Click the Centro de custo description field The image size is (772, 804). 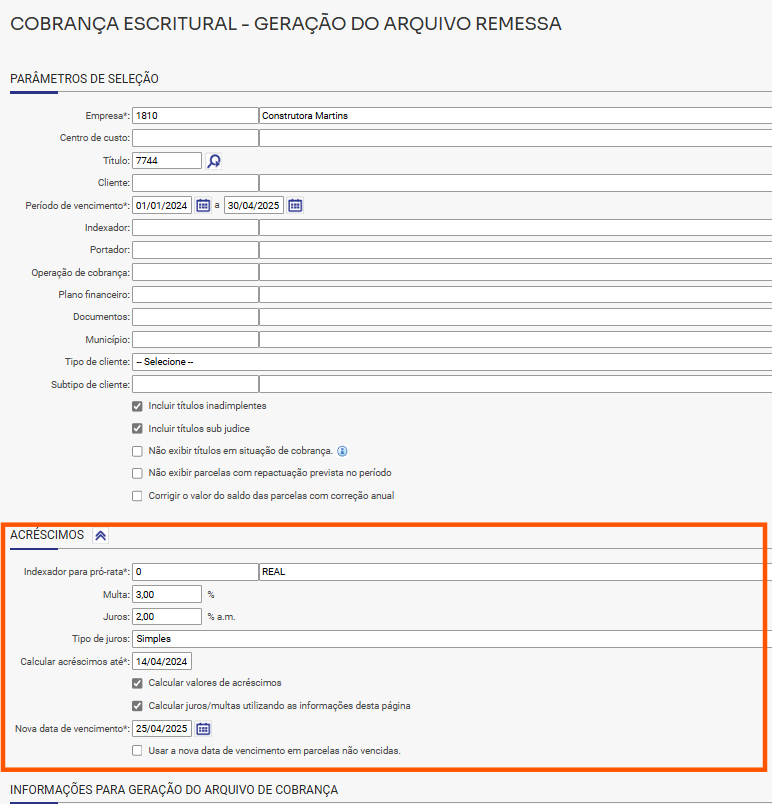[x=515, y=138]
